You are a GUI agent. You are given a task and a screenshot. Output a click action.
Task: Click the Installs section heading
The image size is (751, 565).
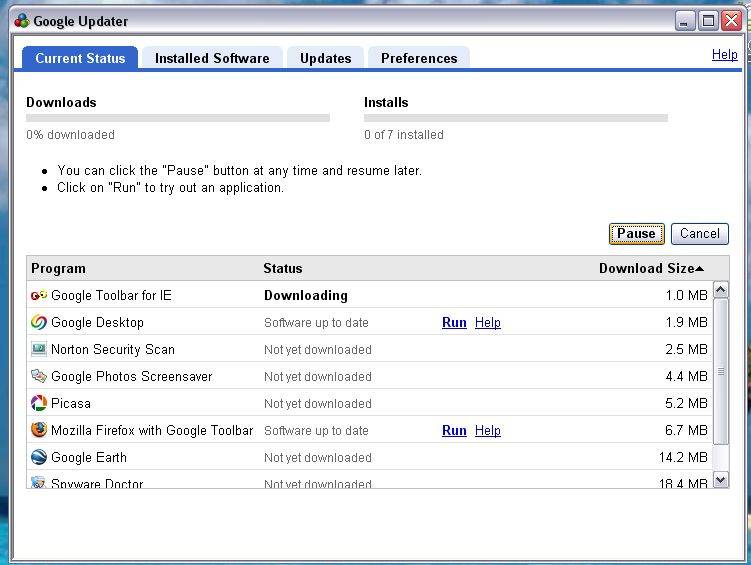tap(386, 102)
